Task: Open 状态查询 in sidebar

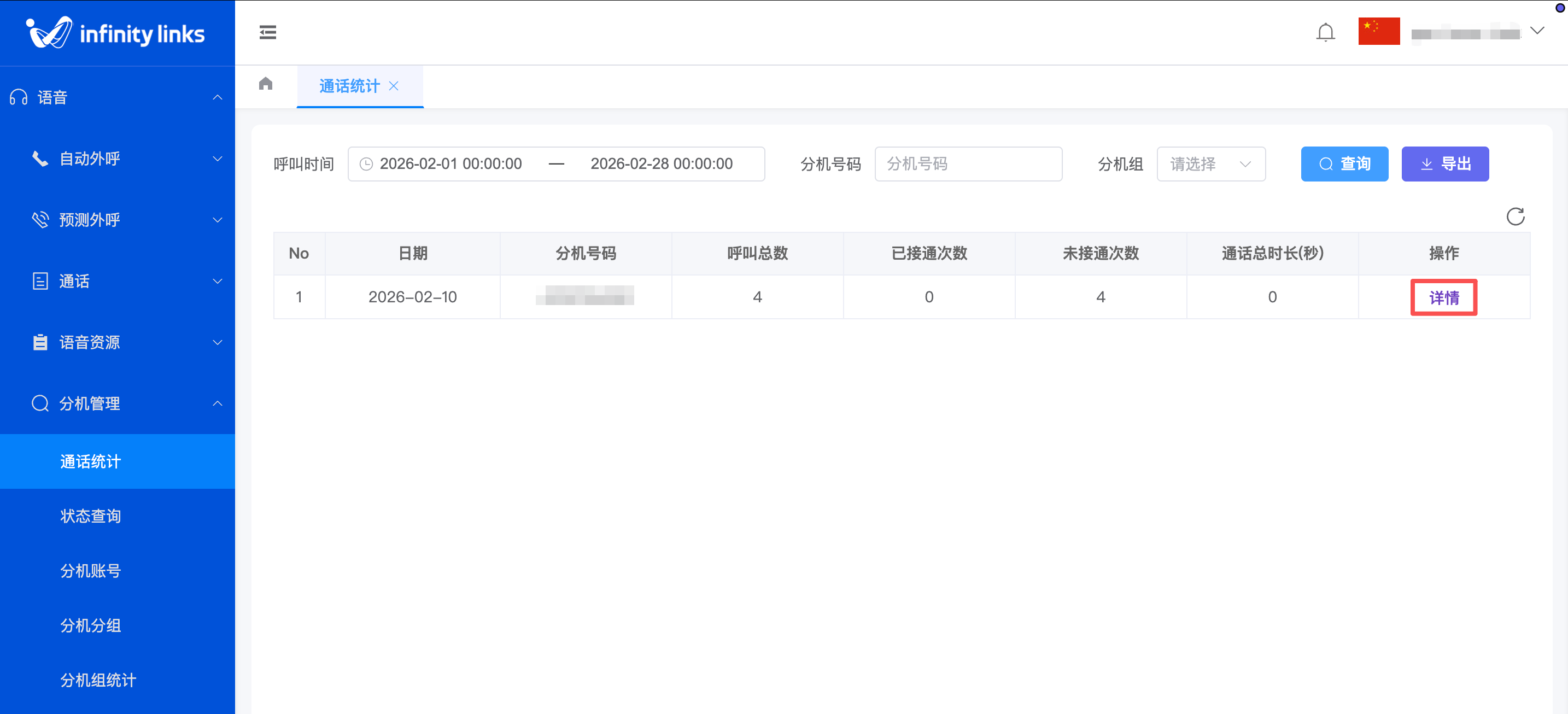Action: (91, 516)
